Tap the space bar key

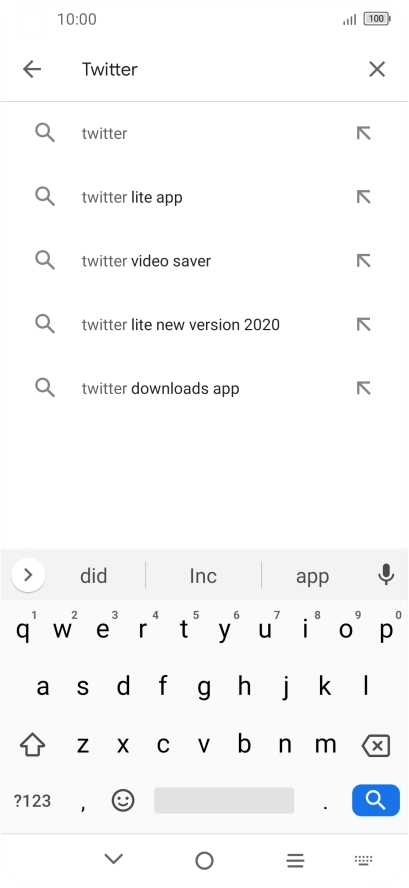tap(224, 800)
